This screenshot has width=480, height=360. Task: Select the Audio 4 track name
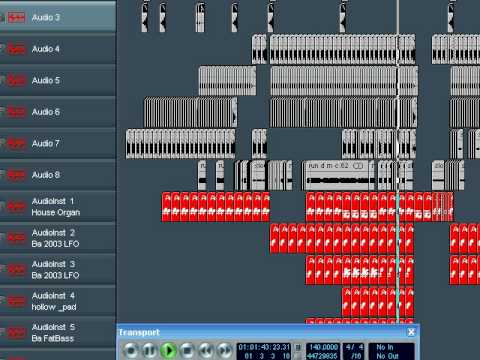tap(46, 49)
